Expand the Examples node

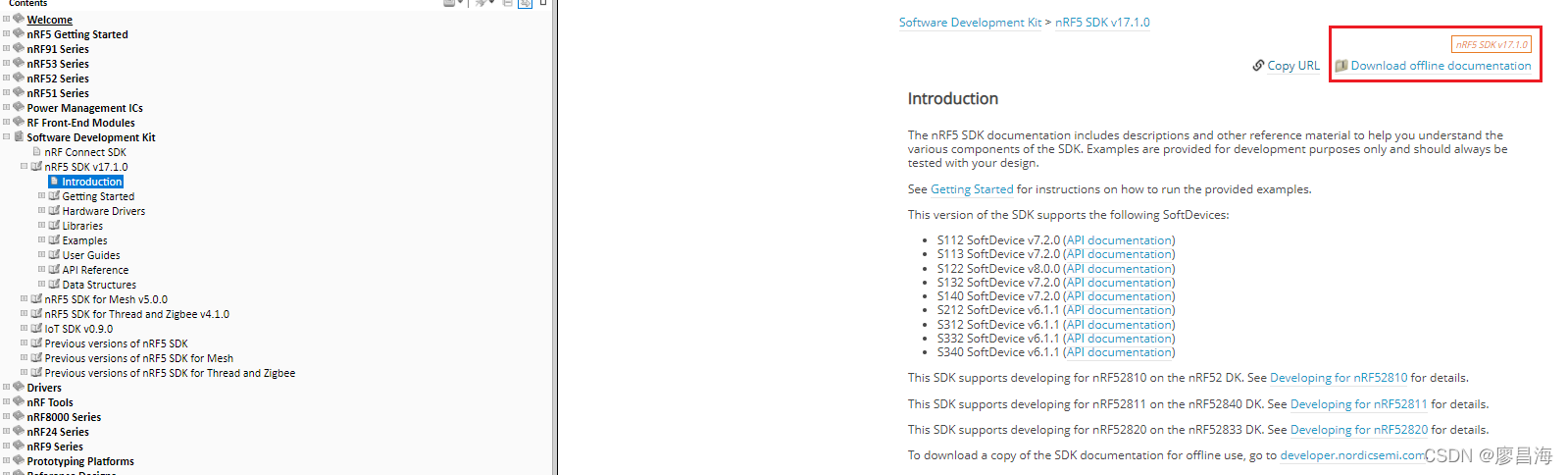[x=42, y=239]
